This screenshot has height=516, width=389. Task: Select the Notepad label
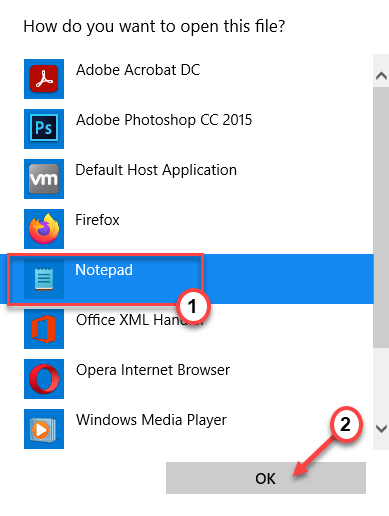pos(104,270)
